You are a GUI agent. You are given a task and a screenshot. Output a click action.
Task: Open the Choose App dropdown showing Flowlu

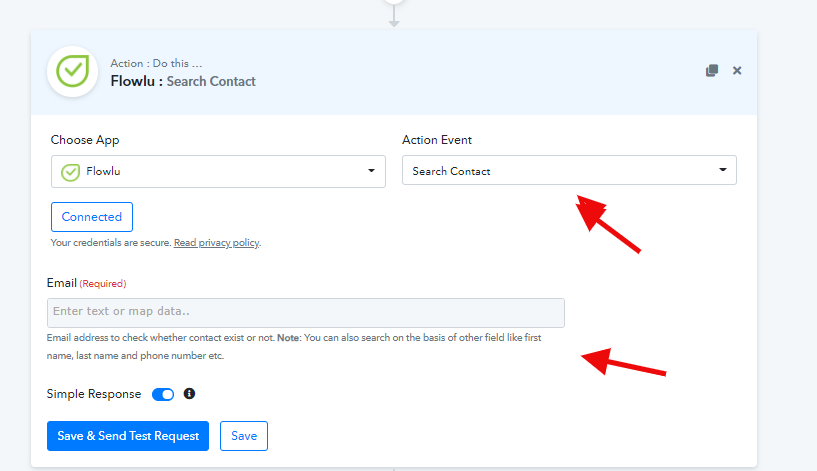click(218, 171)
